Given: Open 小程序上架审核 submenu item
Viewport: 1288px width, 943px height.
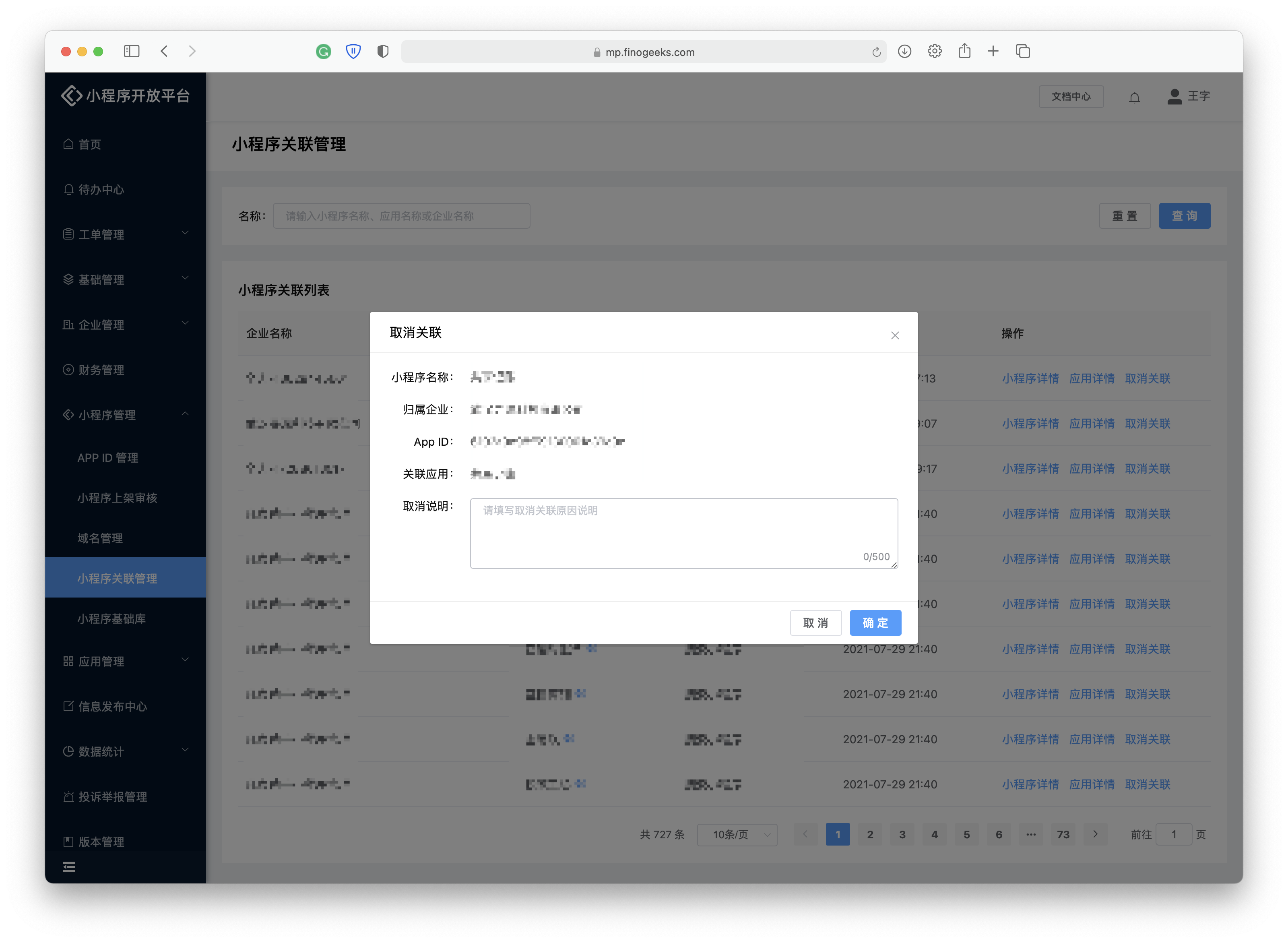Looking at the screenshot, I should tap(126, 498).
